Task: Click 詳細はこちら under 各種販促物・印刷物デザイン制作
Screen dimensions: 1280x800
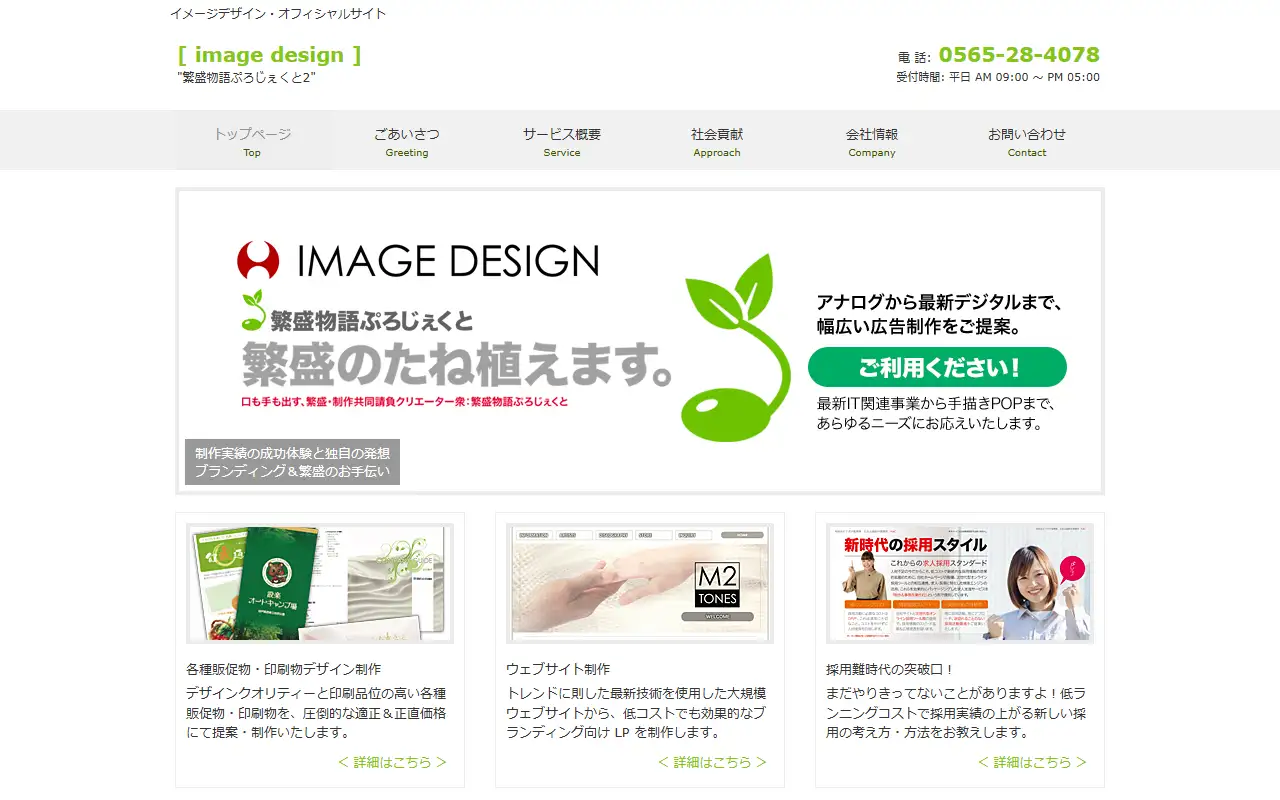Action: click(393, 762)
